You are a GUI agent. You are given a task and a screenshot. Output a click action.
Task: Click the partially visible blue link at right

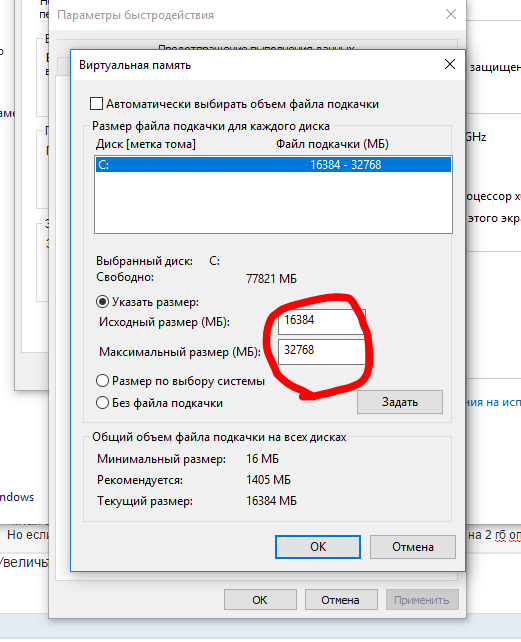[x=494, y=402]
